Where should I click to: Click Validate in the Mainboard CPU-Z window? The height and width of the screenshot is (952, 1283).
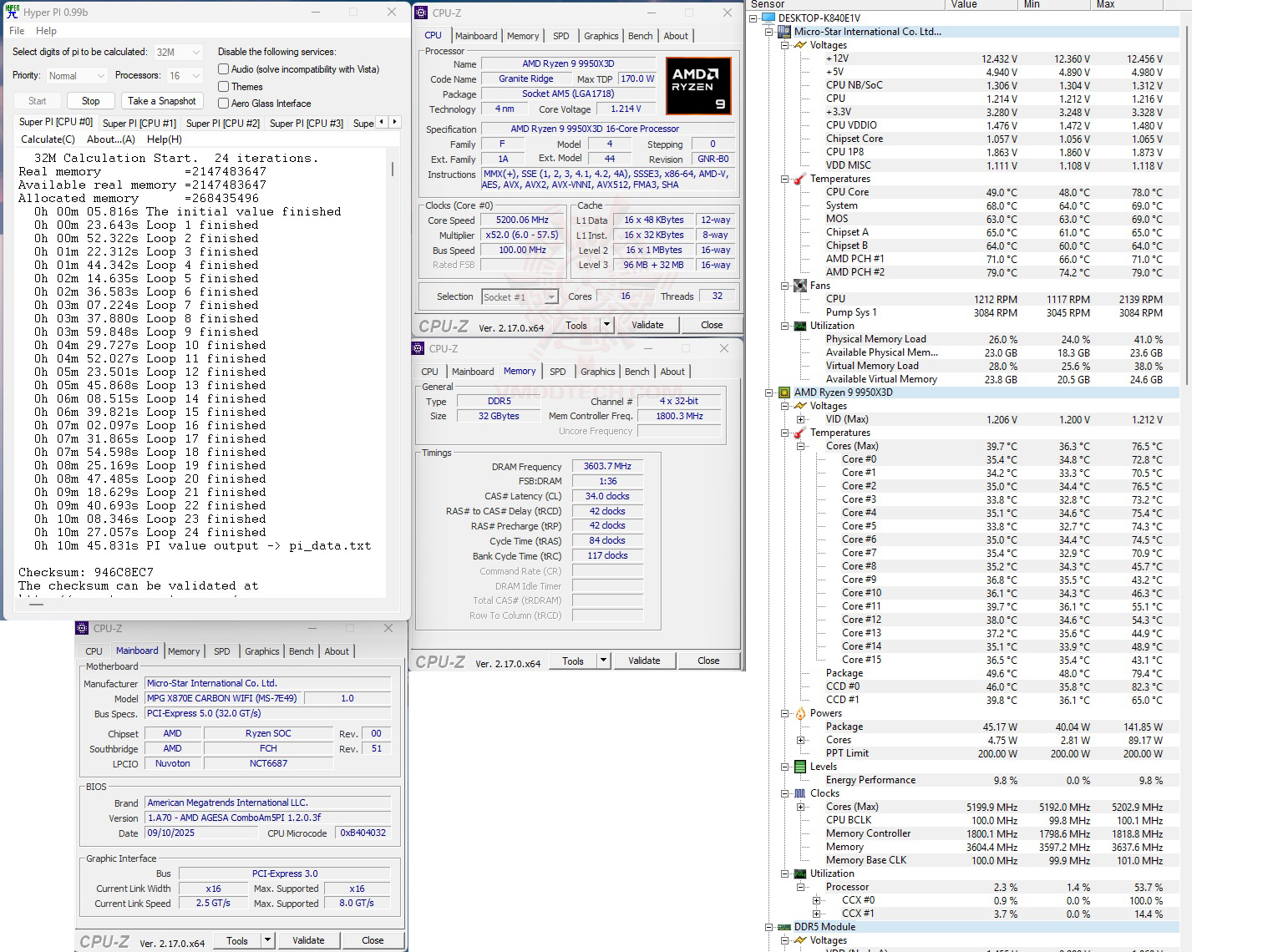point(308,940)
